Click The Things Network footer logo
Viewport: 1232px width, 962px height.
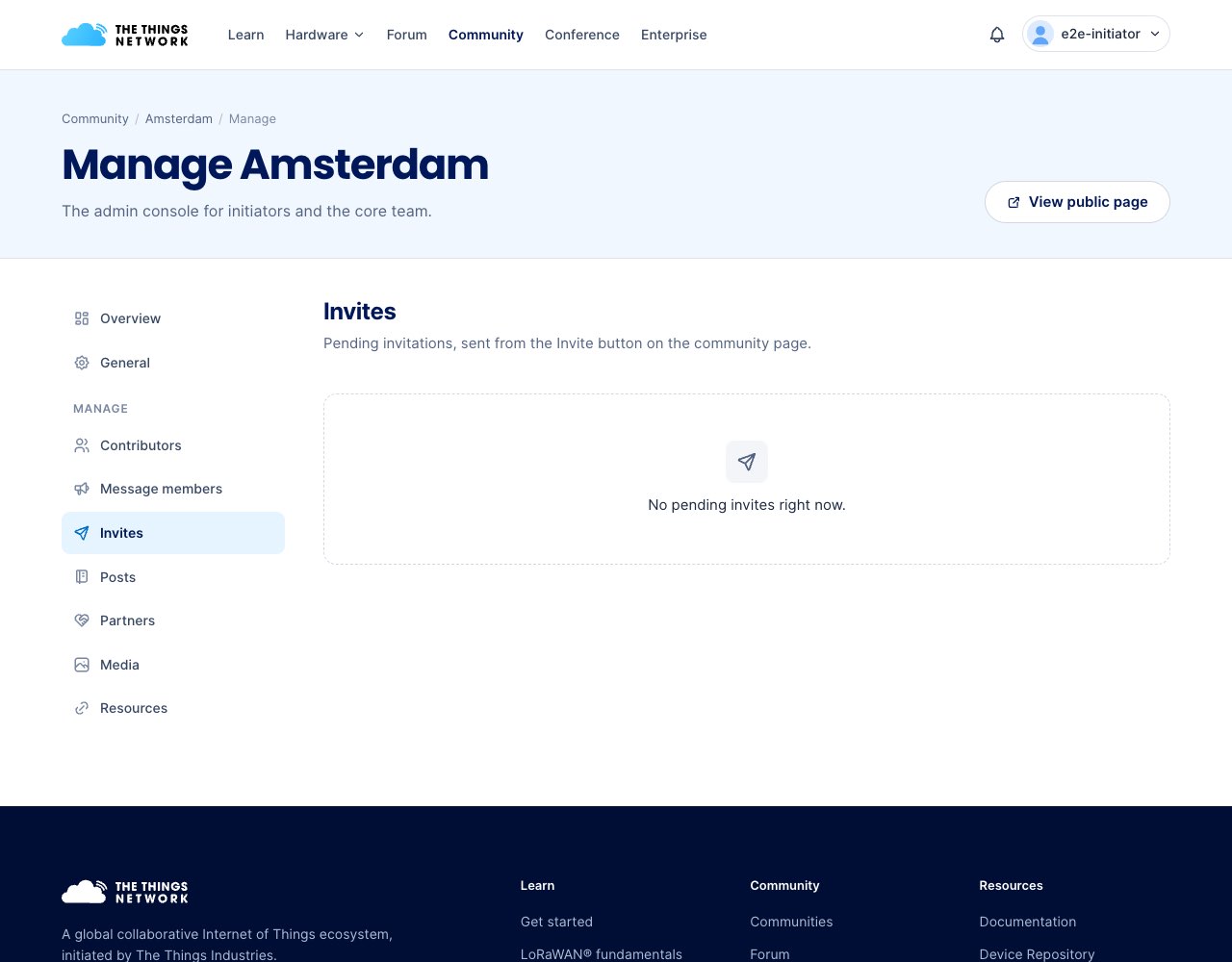pos(125,892)
